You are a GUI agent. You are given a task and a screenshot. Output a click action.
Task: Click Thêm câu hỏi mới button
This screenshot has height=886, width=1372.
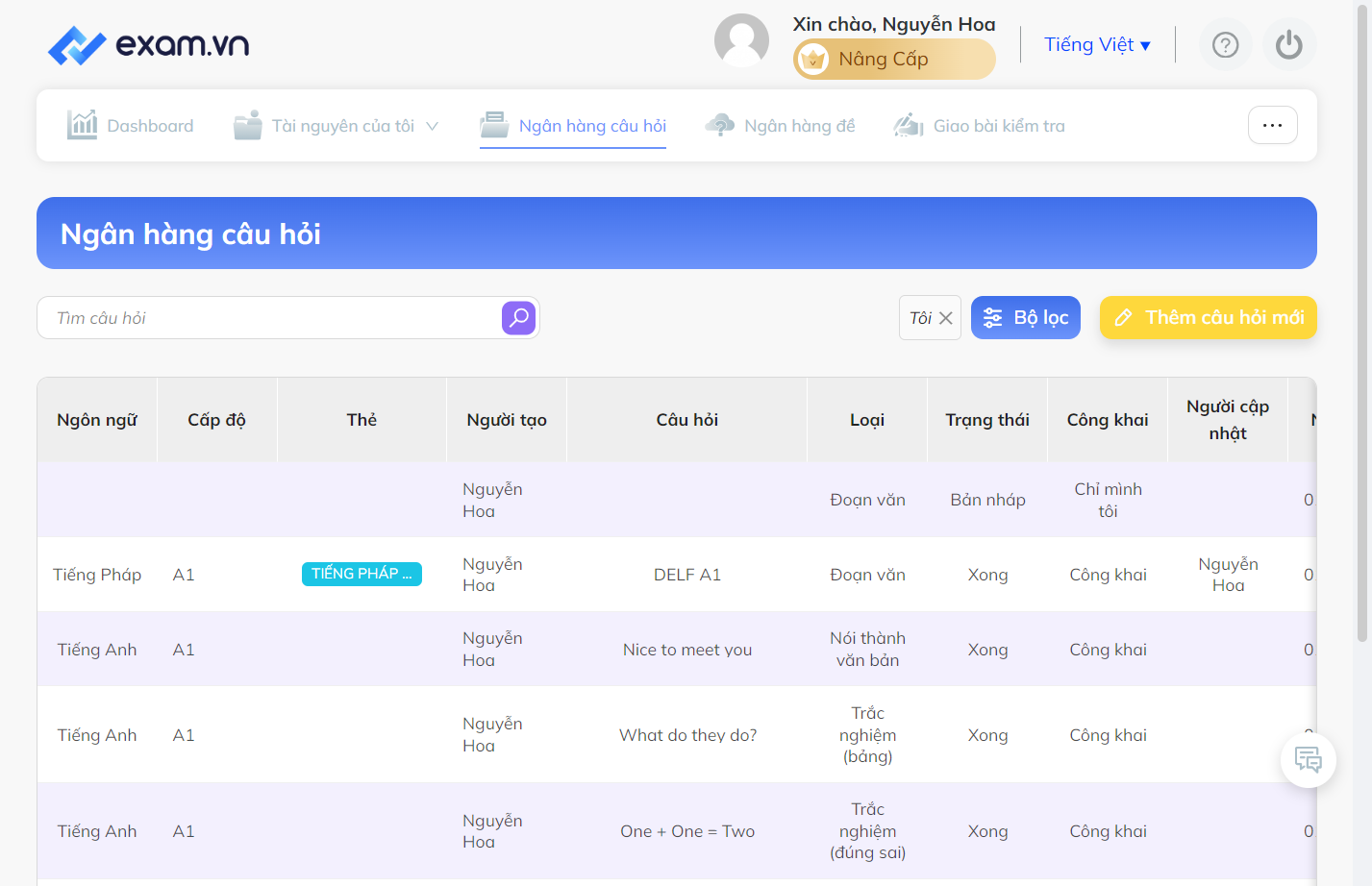pyautogui.click(x=1209, y=318)
